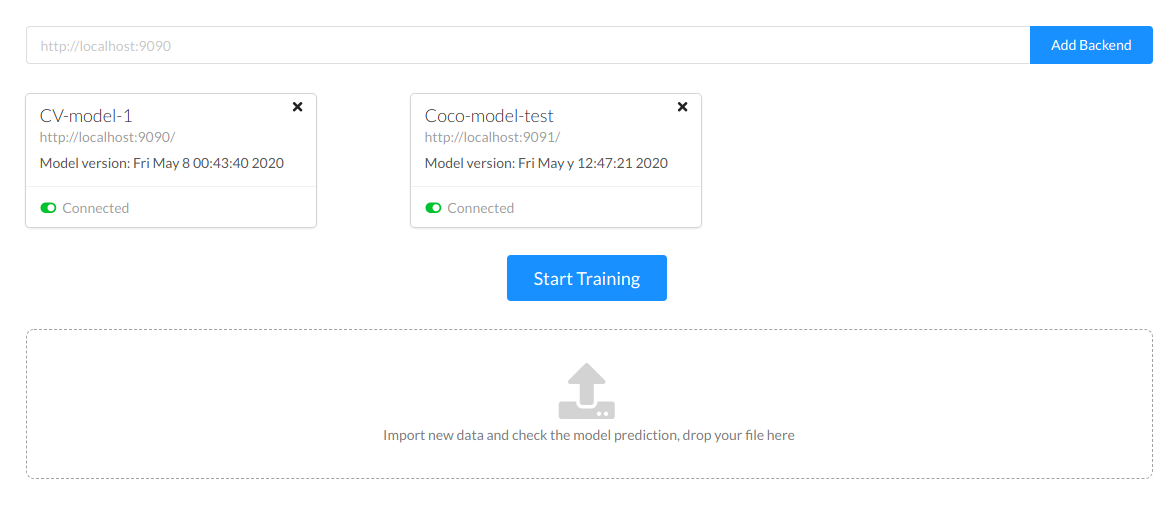
Task: Click blank space inside the Coco-model-test card footer
Action: [x=615, y=208]
